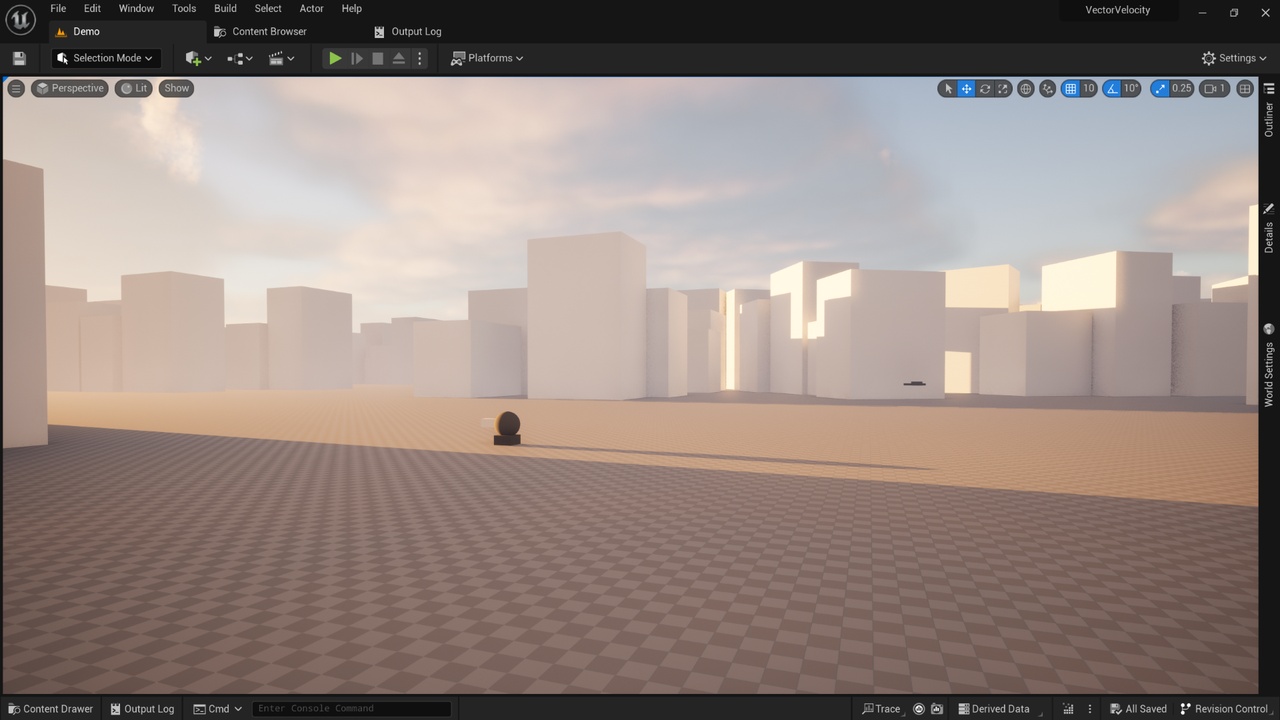Open the viewport options hamburger menu

pyautogui.click(x=16, y=88)
